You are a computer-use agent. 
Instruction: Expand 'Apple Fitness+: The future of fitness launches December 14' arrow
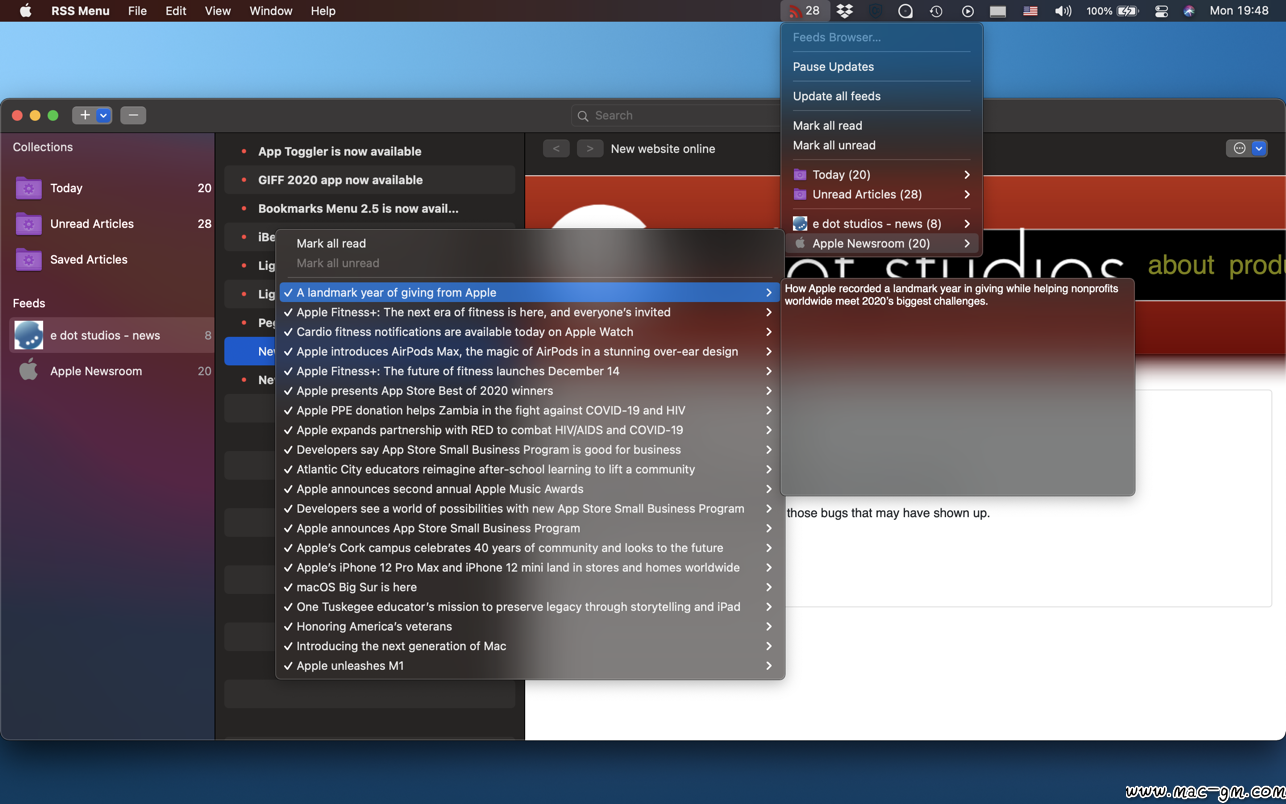pos(768,371)
